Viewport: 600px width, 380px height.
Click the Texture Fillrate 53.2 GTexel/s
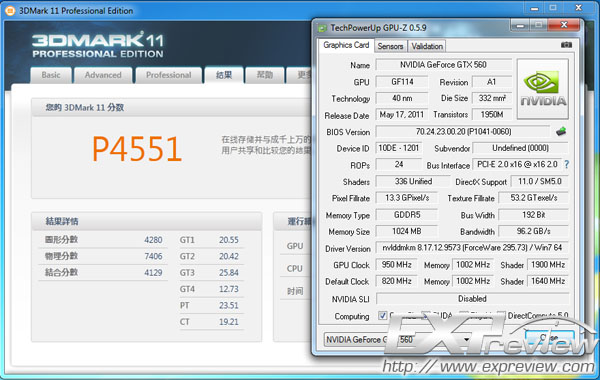pyautogui.click(x=534, y=198)
